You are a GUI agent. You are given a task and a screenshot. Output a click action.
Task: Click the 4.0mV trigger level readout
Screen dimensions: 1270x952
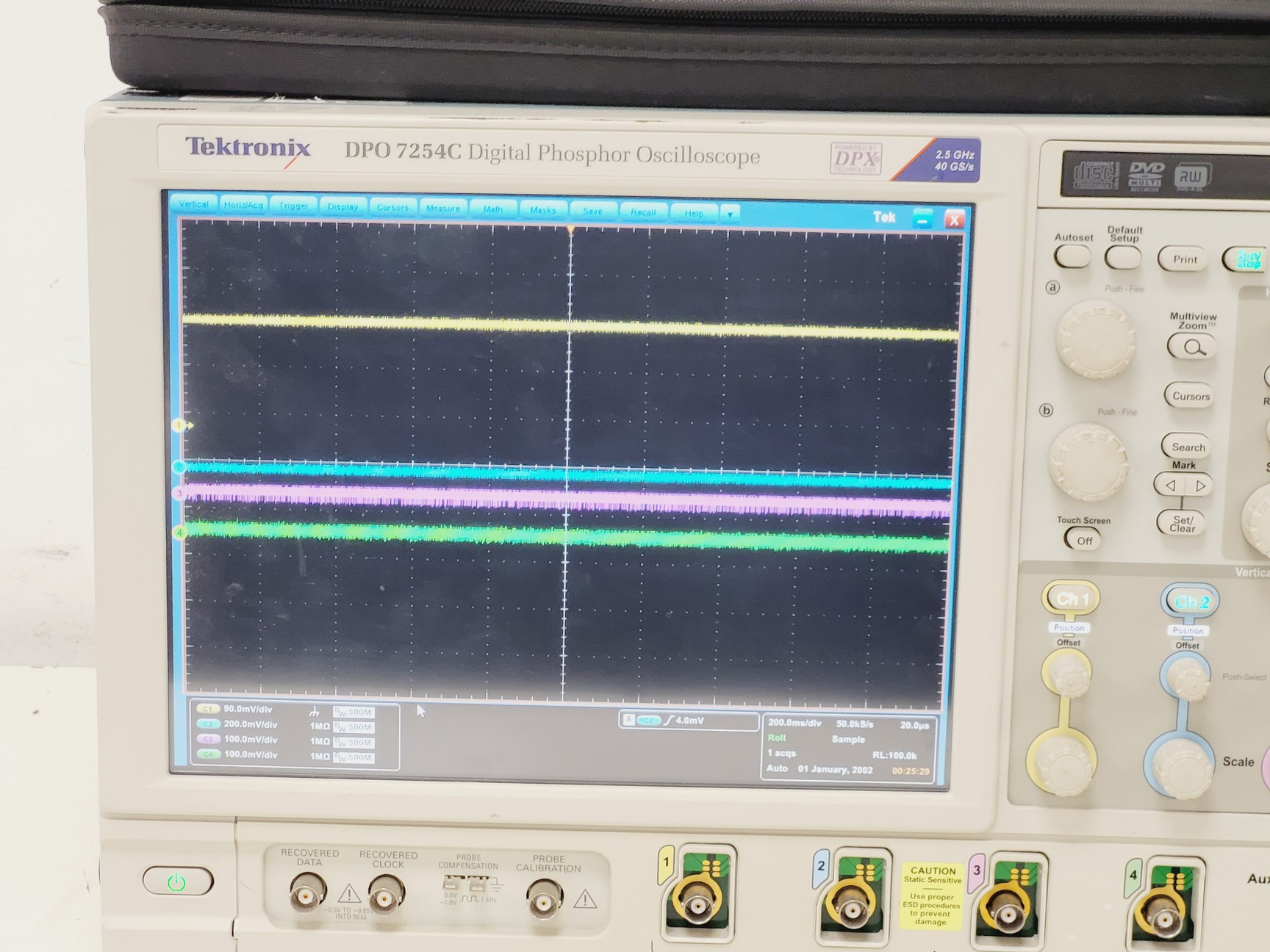(x=690, y=721)
